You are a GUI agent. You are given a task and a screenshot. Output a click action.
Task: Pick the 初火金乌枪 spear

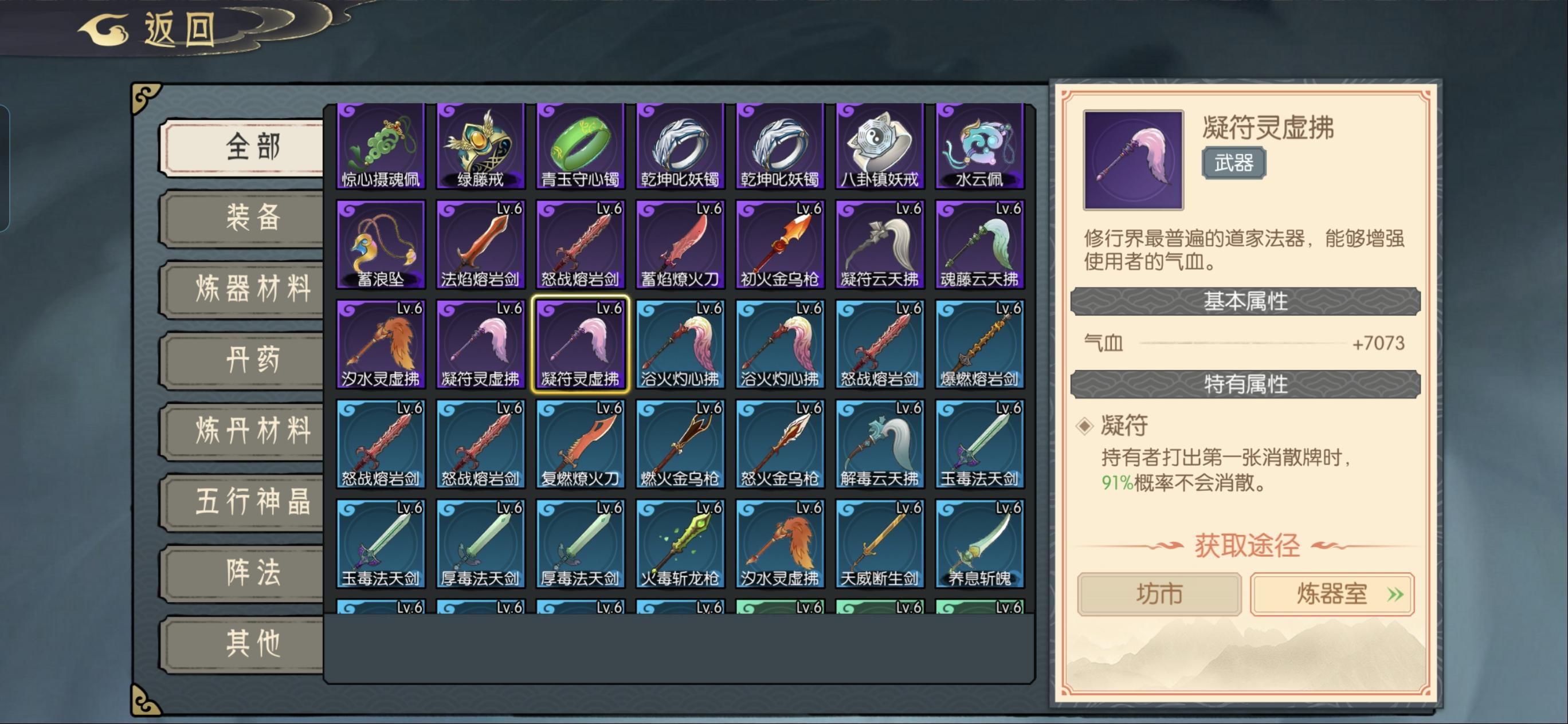click(780, 245)
